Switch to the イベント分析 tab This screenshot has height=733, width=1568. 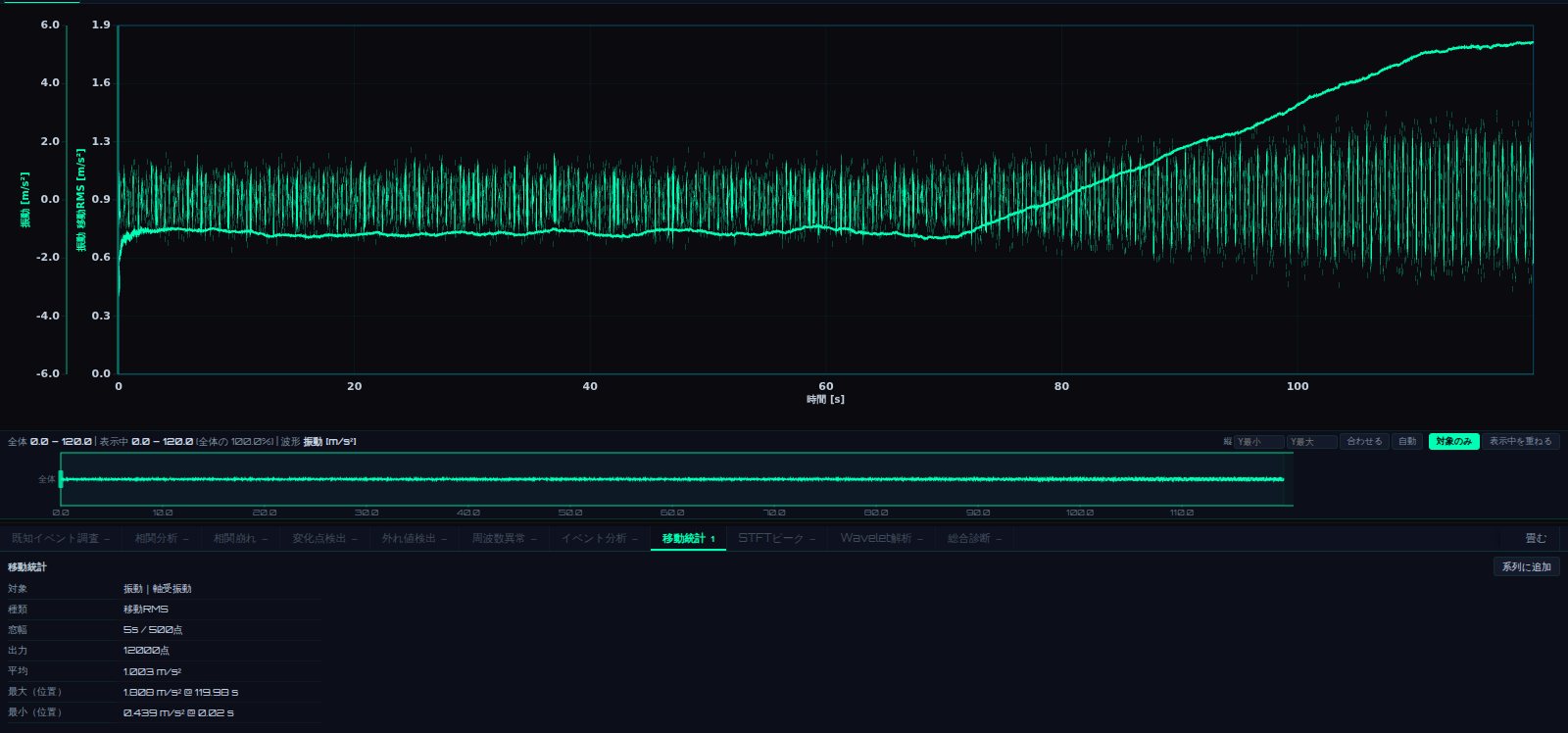coord(600,539)
